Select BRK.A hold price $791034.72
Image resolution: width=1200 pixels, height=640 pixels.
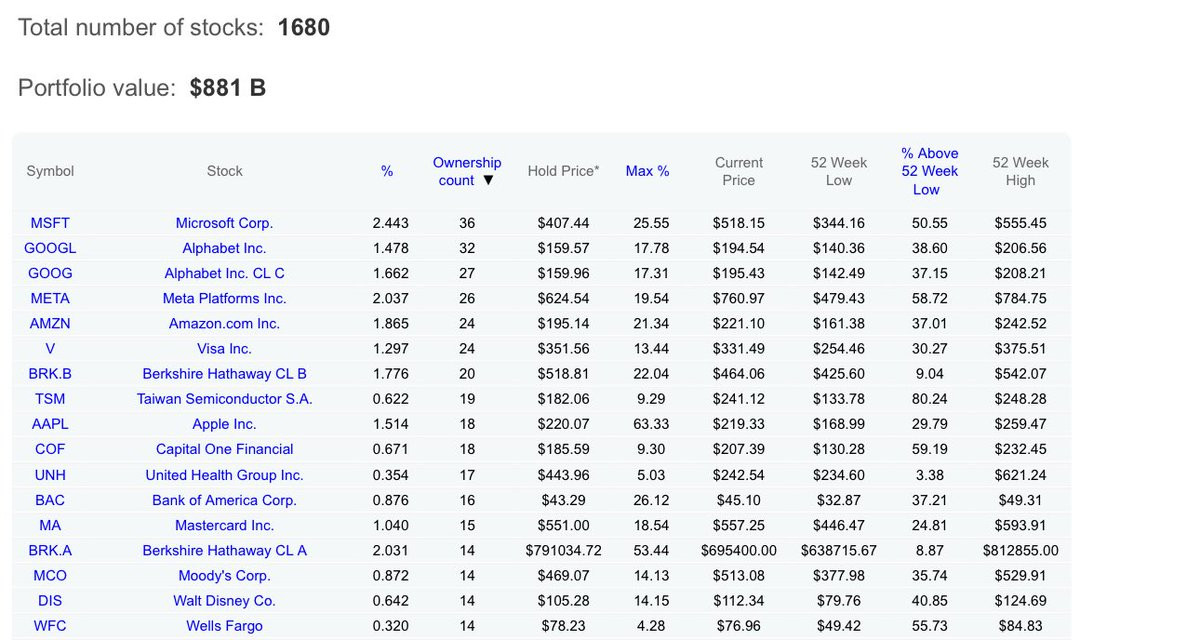[x=563, y=550]
